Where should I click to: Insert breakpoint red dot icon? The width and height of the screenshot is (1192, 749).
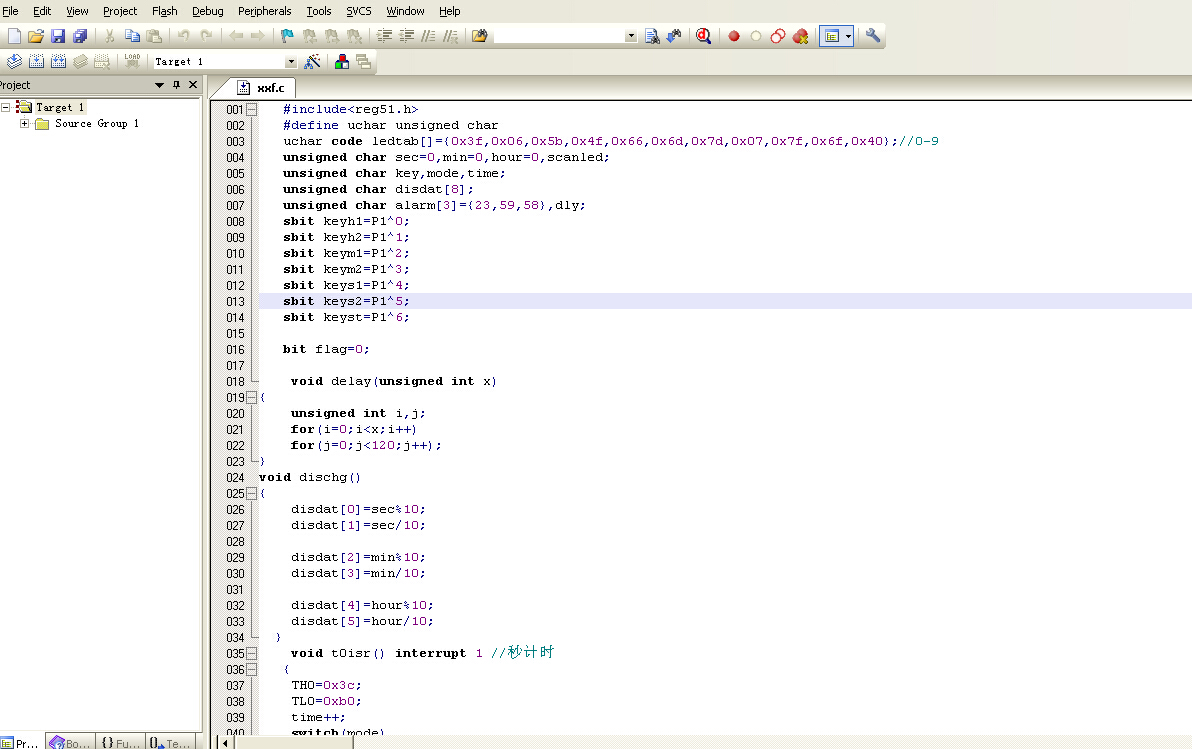[x=734, y=36]
